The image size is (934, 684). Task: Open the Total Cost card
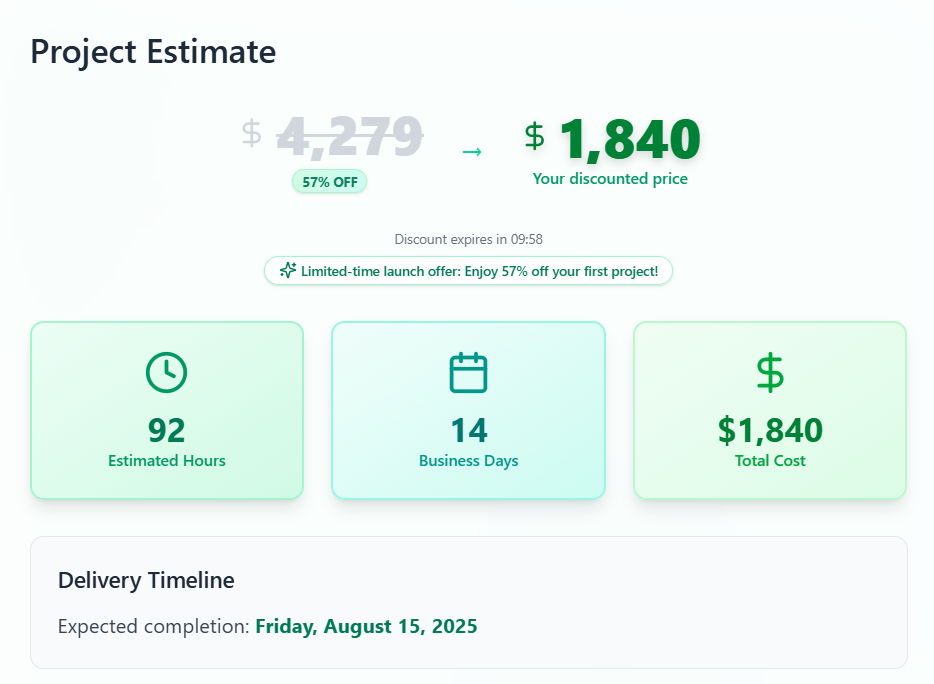tap(770, 411)
